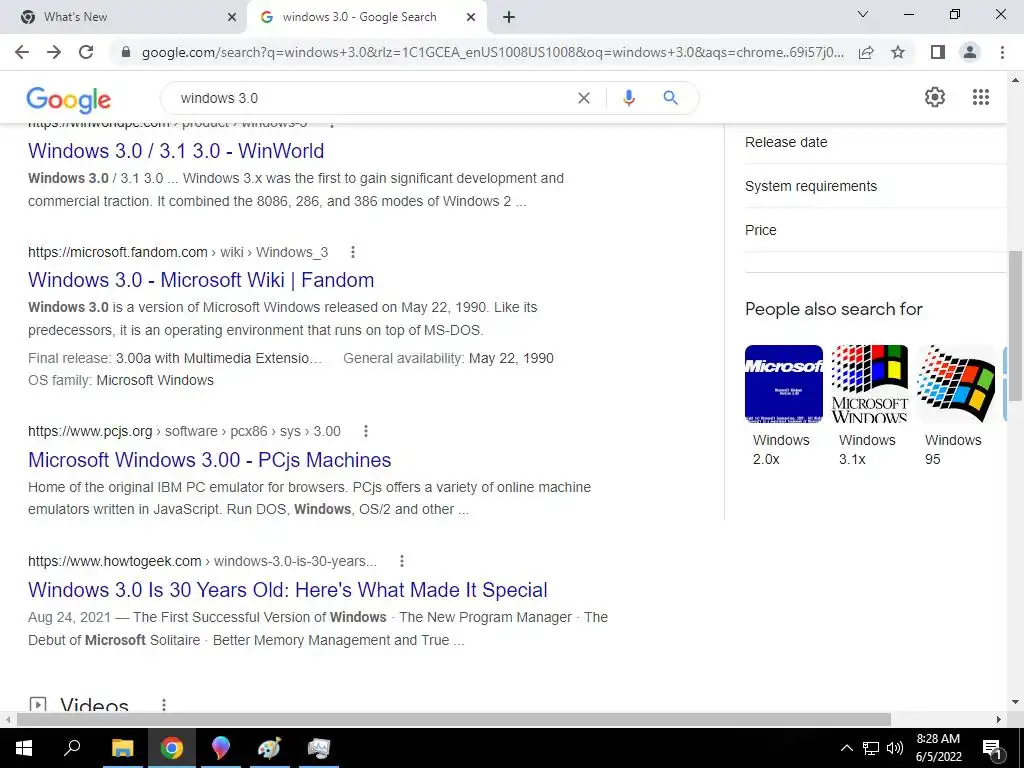Open options for the microsoft.fandom.com result

coord(353,252)
